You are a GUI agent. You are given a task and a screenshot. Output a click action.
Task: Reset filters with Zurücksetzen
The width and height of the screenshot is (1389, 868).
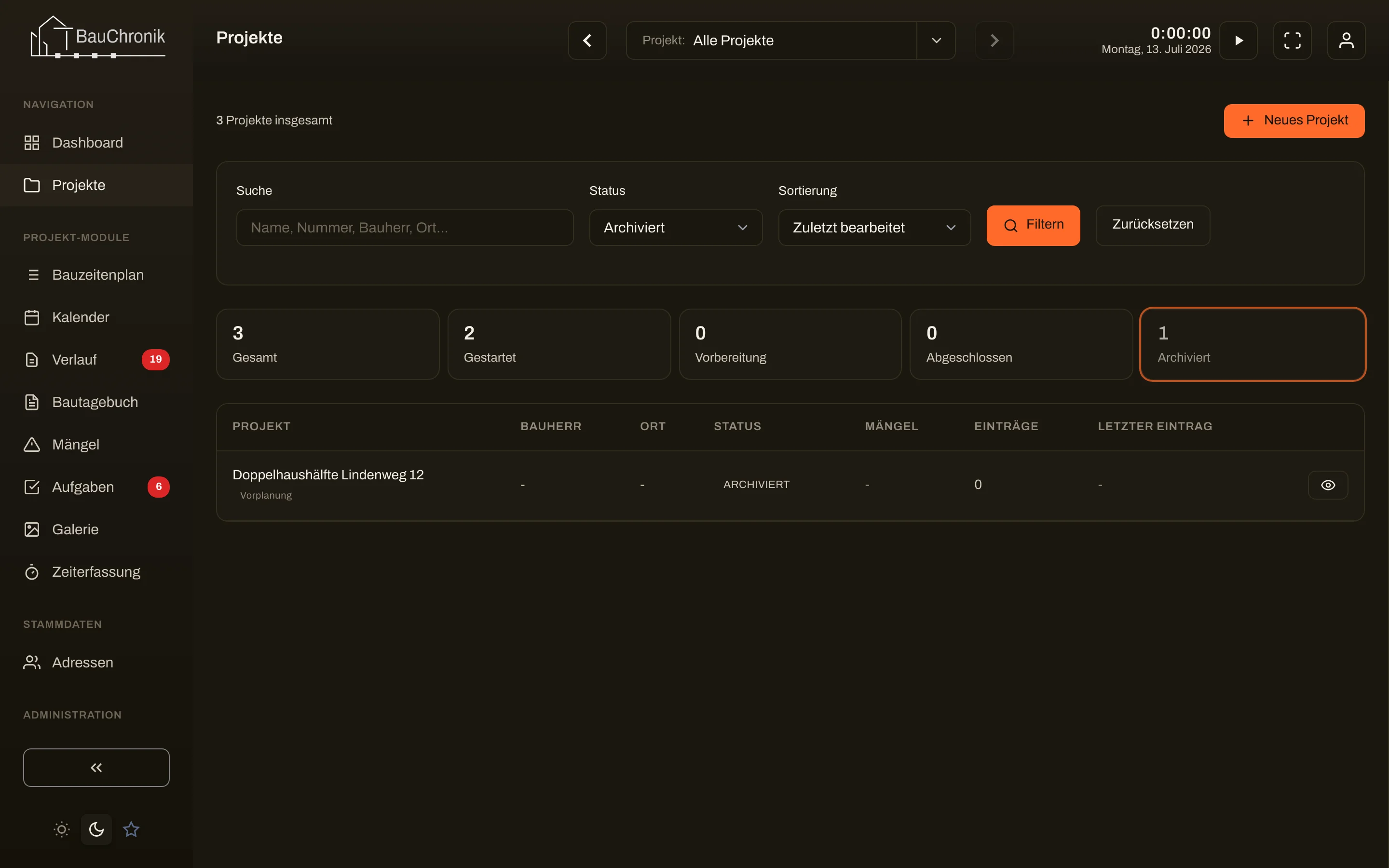(x=1153, y=225)
